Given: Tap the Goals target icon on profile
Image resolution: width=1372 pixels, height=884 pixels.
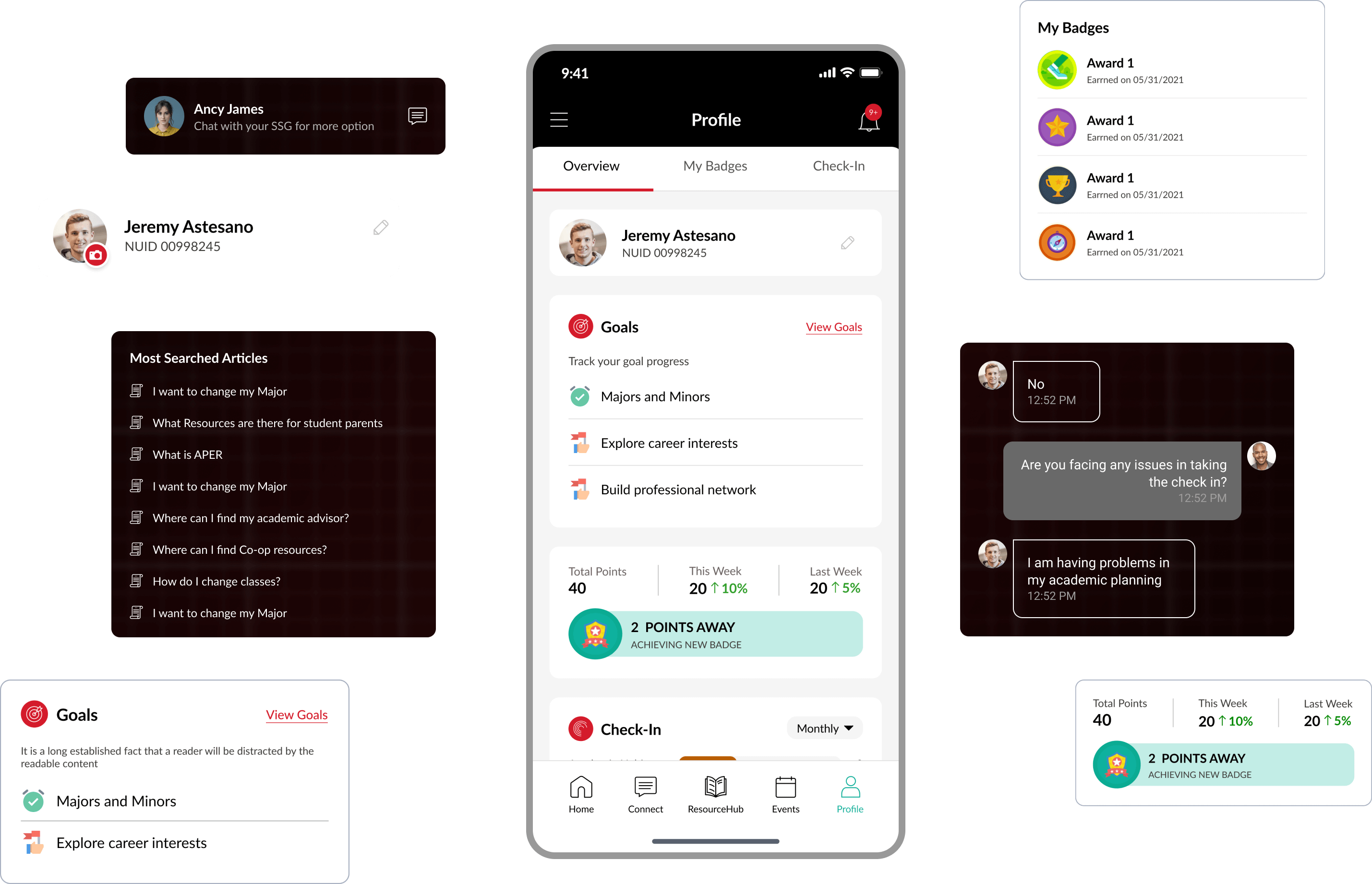Looking at the screenshot, I should coord(580,325).
